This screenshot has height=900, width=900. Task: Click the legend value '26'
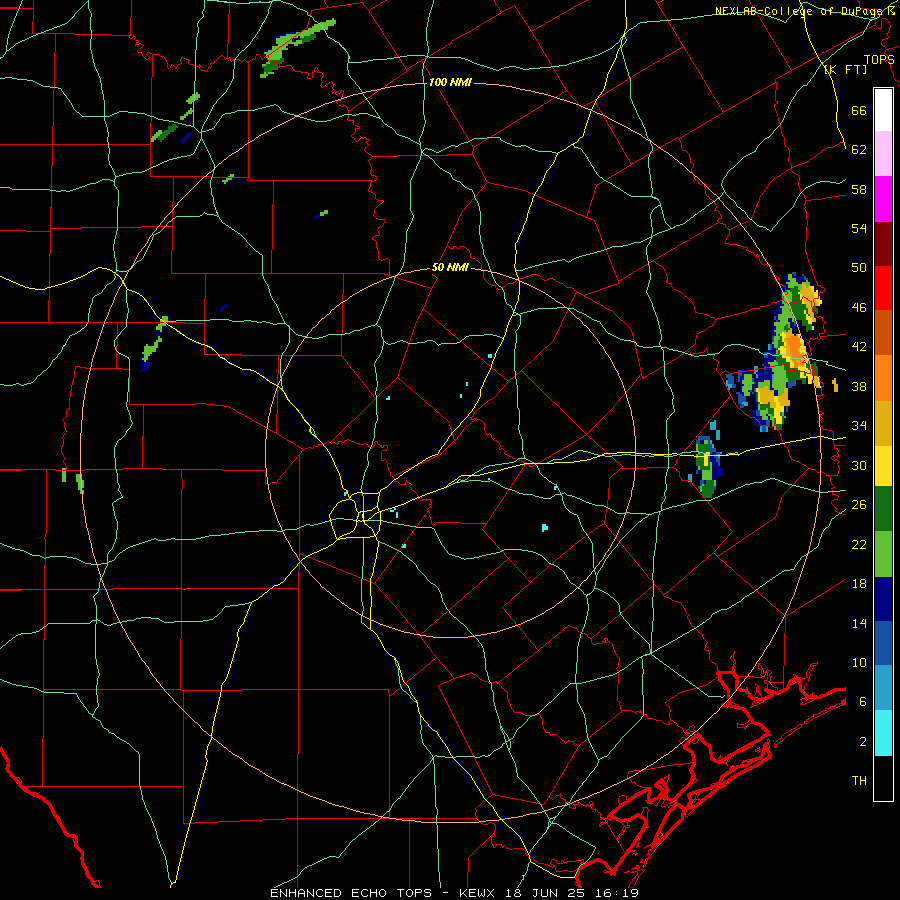pyautogui.click(x=859, y=505)
